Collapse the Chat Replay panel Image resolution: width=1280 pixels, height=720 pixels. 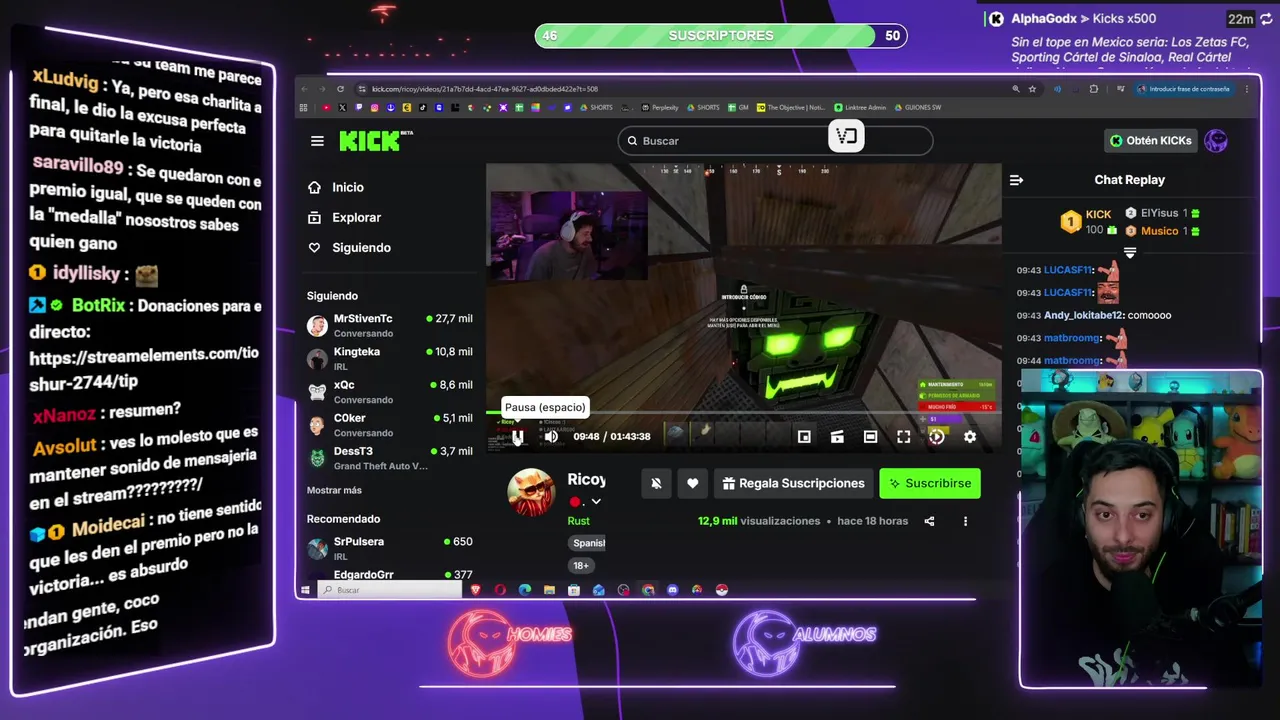(x=1016, y=180)
